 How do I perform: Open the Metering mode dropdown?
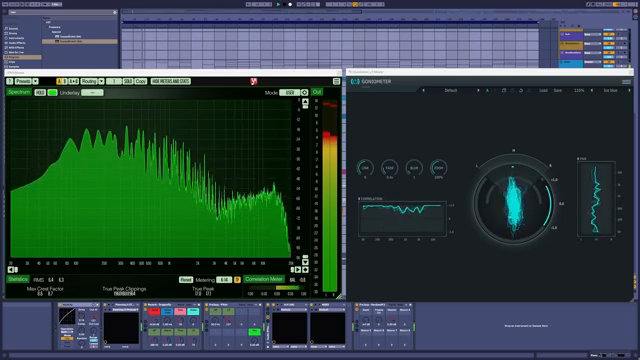224,280
